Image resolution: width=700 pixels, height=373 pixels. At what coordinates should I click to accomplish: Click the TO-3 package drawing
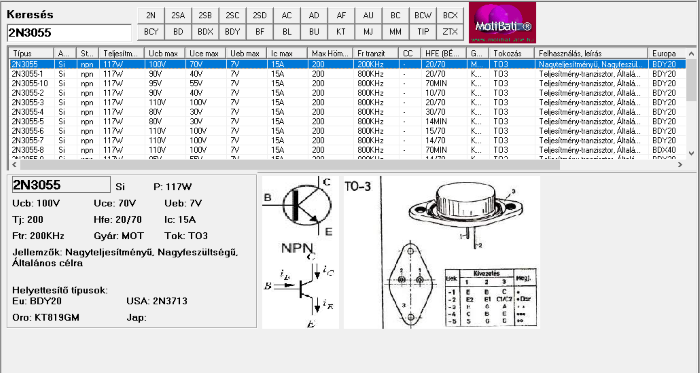pos(442,252)
